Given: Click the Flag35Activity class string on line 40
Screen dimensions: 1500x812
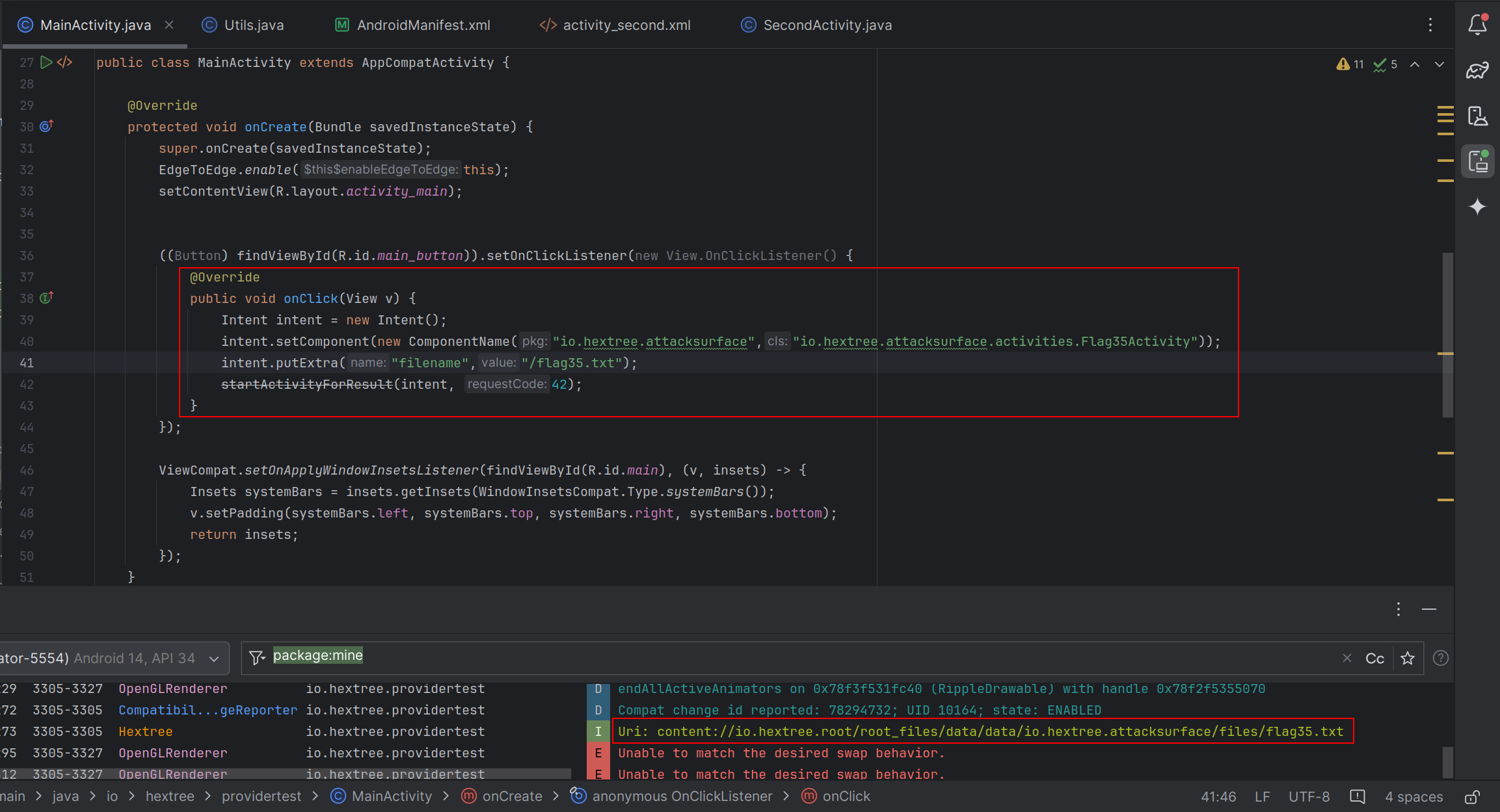Looking at the screenshot, I should tap(995, 341).
